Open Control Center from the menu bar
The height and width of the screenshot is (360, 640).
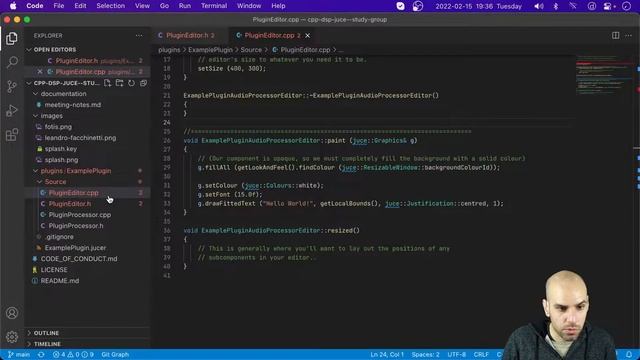point(610,6)
